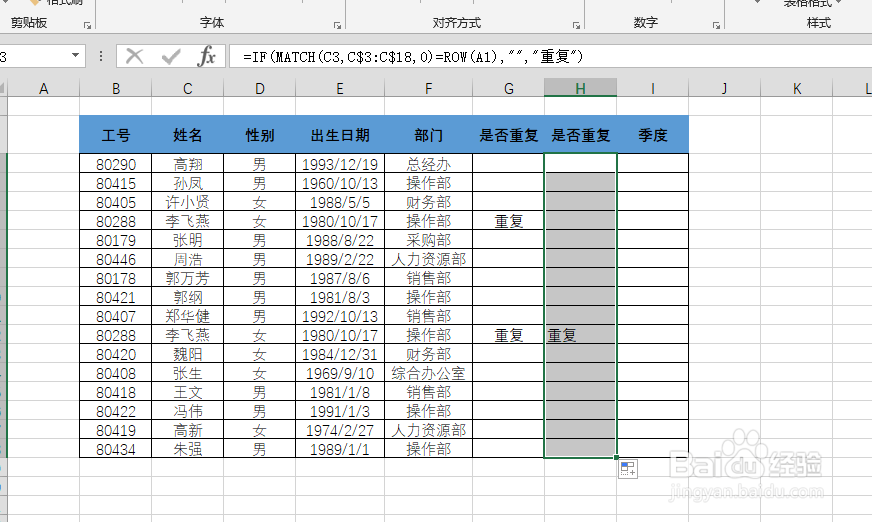Select 工号 cell 80434
Viewport: 872px width, 522px height.
(116, 449)
